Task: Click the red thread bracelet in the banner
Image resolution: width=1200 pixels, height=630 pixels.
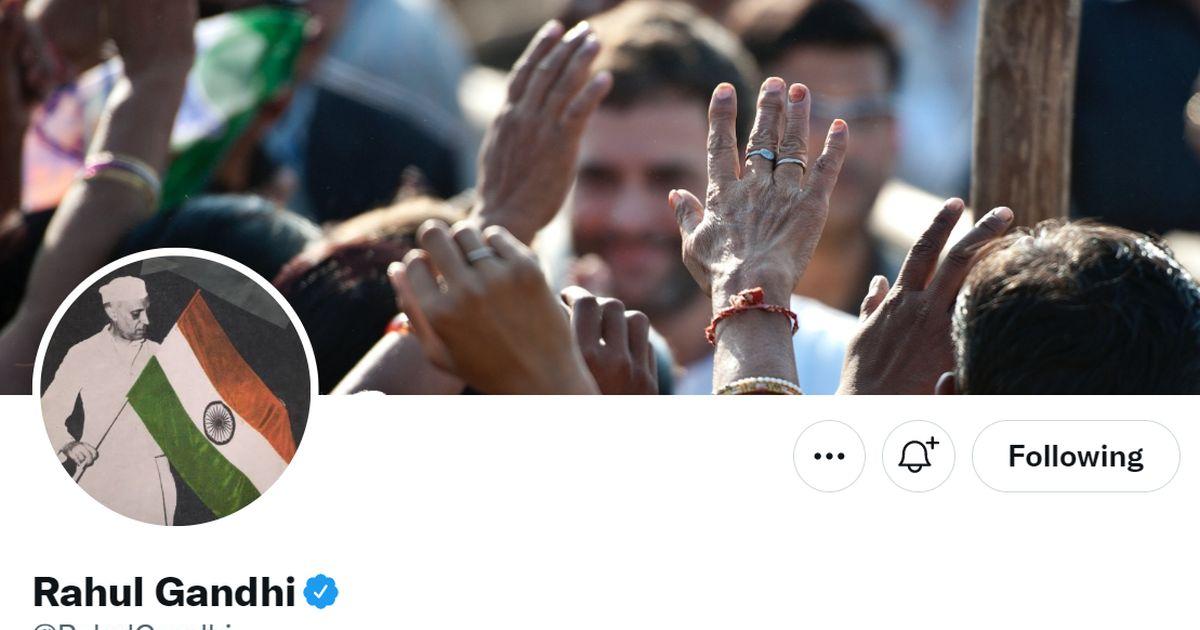Action: [x=751, y=314]
